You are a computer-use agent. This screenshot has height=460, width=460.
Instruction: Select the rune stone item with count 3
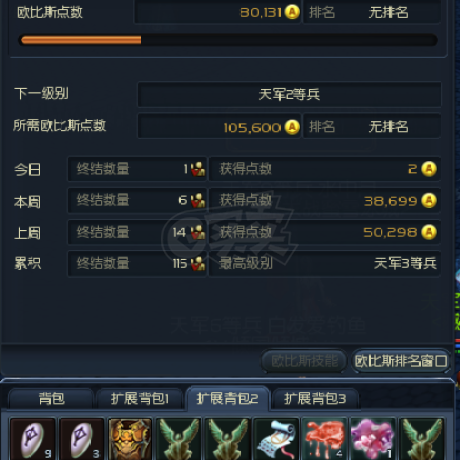click(x=81, y=439)
